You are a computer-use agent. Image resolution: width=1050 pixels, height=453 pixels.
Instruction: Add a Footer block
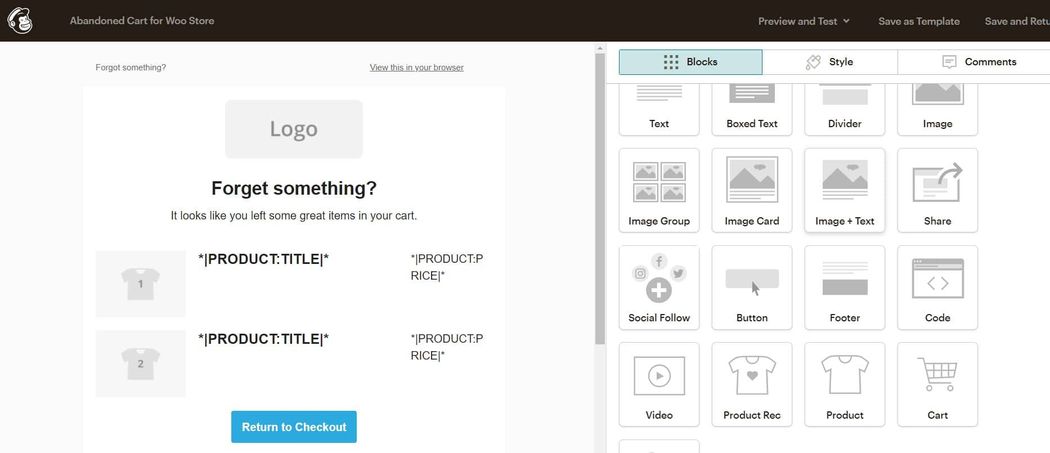pyautogui.click(x=844, y=287)
